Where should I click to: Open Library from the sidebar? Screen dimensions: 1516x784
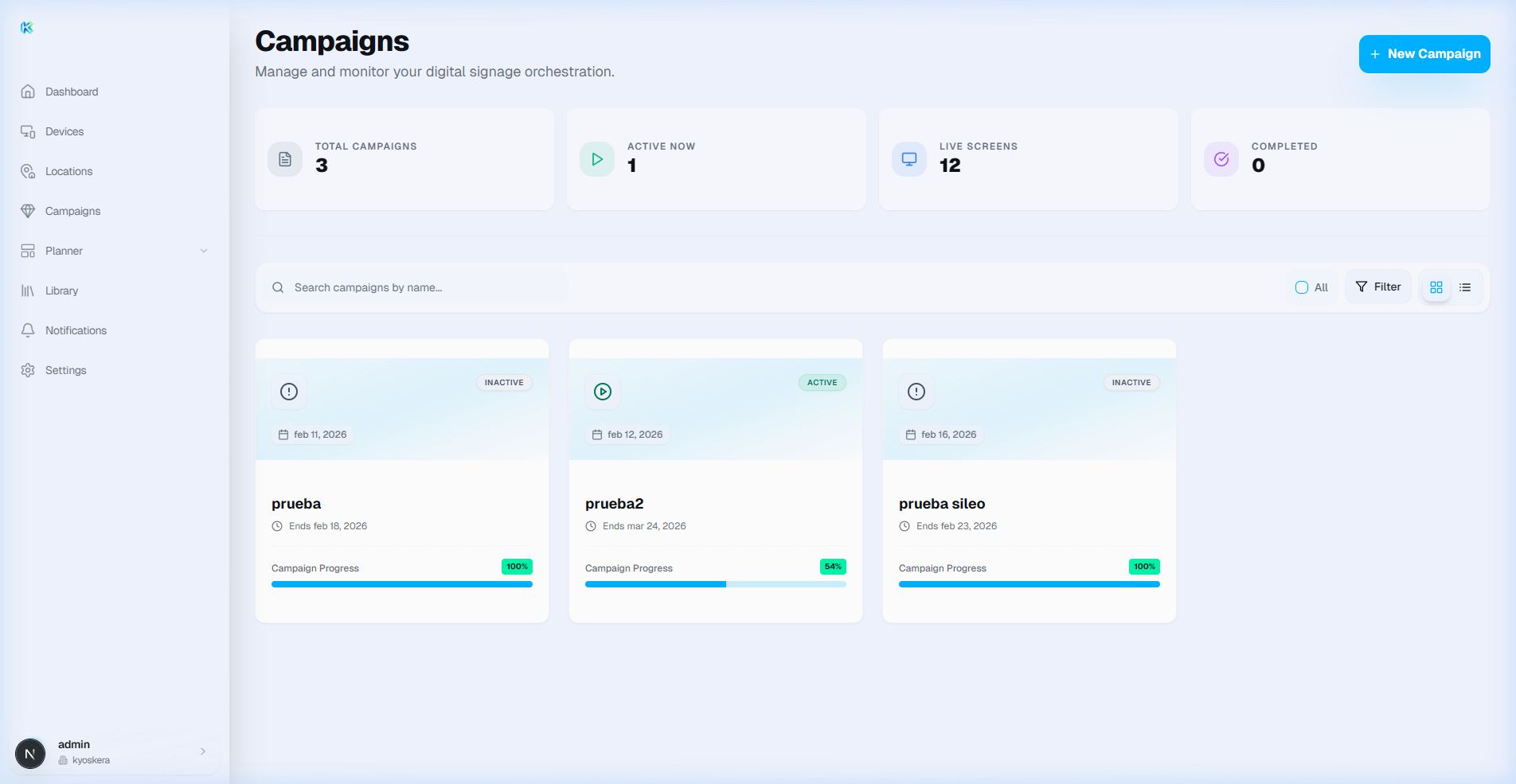coord(61,291)
